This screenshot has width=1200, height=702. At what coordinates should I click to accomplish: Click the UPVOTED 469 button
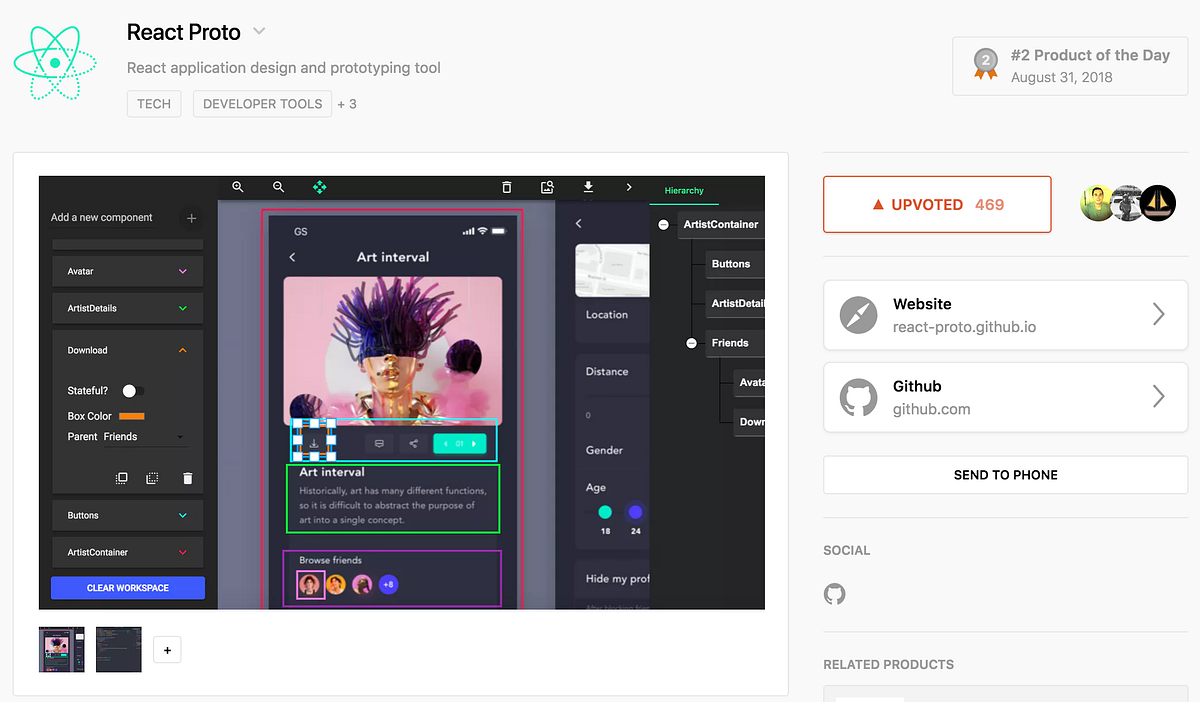936,204
